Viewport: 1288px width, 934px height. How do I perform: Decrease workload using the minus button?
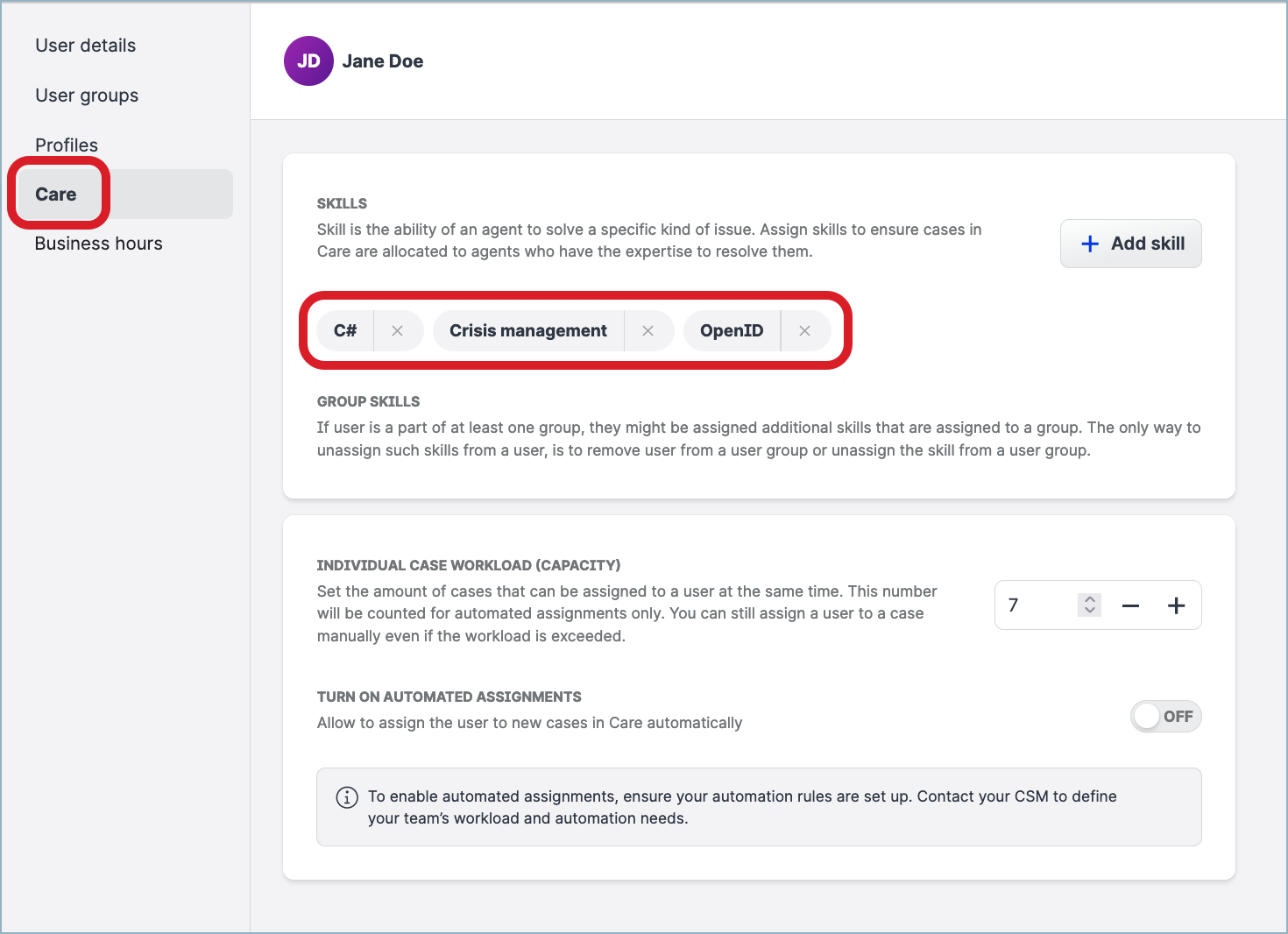(x=1130, y=605)
